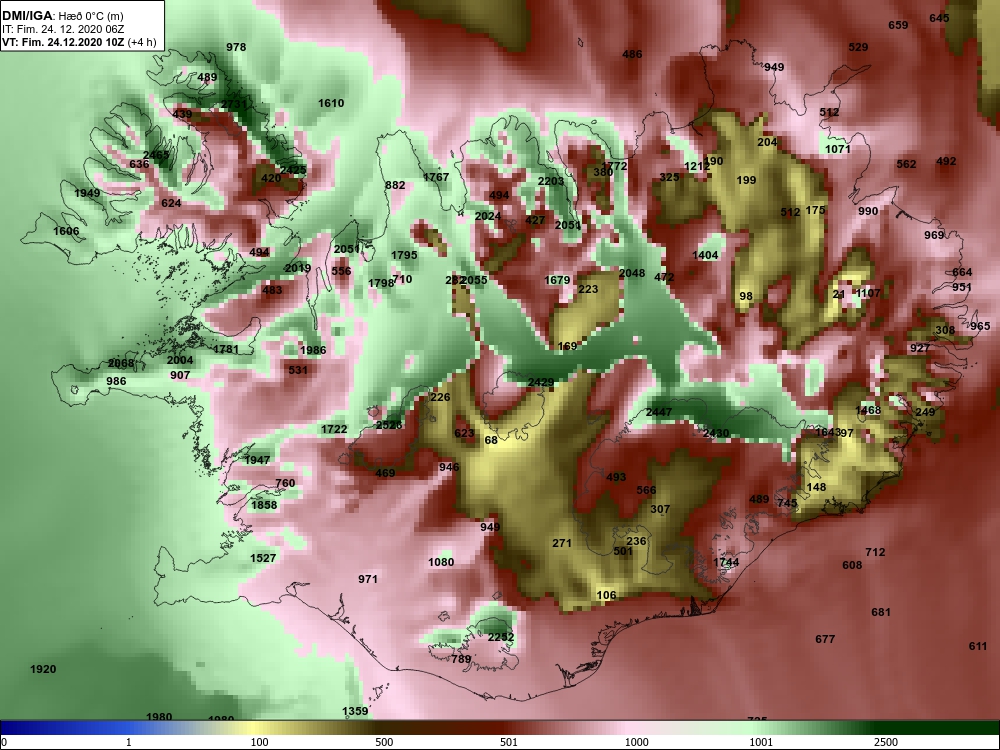Click the map value '1722'
The height and width of the screenshot is (750, 1000).
tap(334, 430)
